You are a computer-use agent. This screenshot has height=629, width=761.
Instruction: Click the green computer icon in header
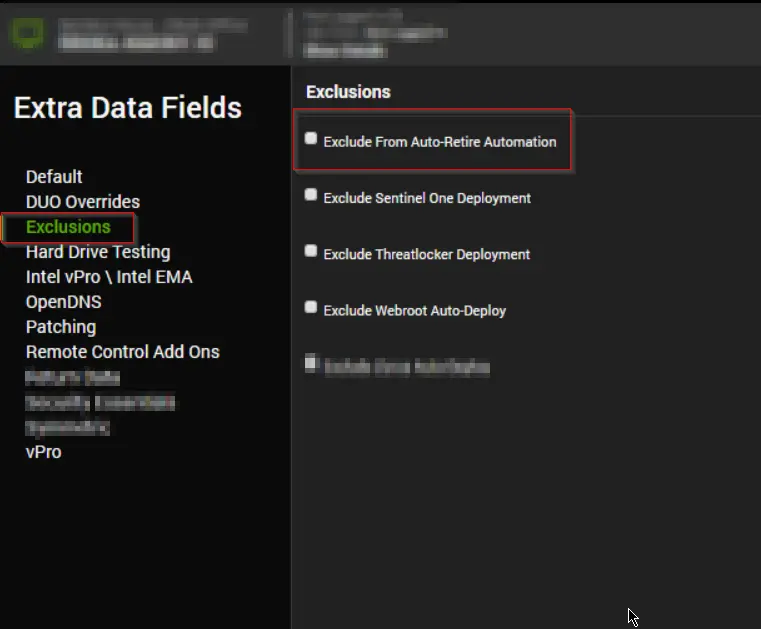27,33
